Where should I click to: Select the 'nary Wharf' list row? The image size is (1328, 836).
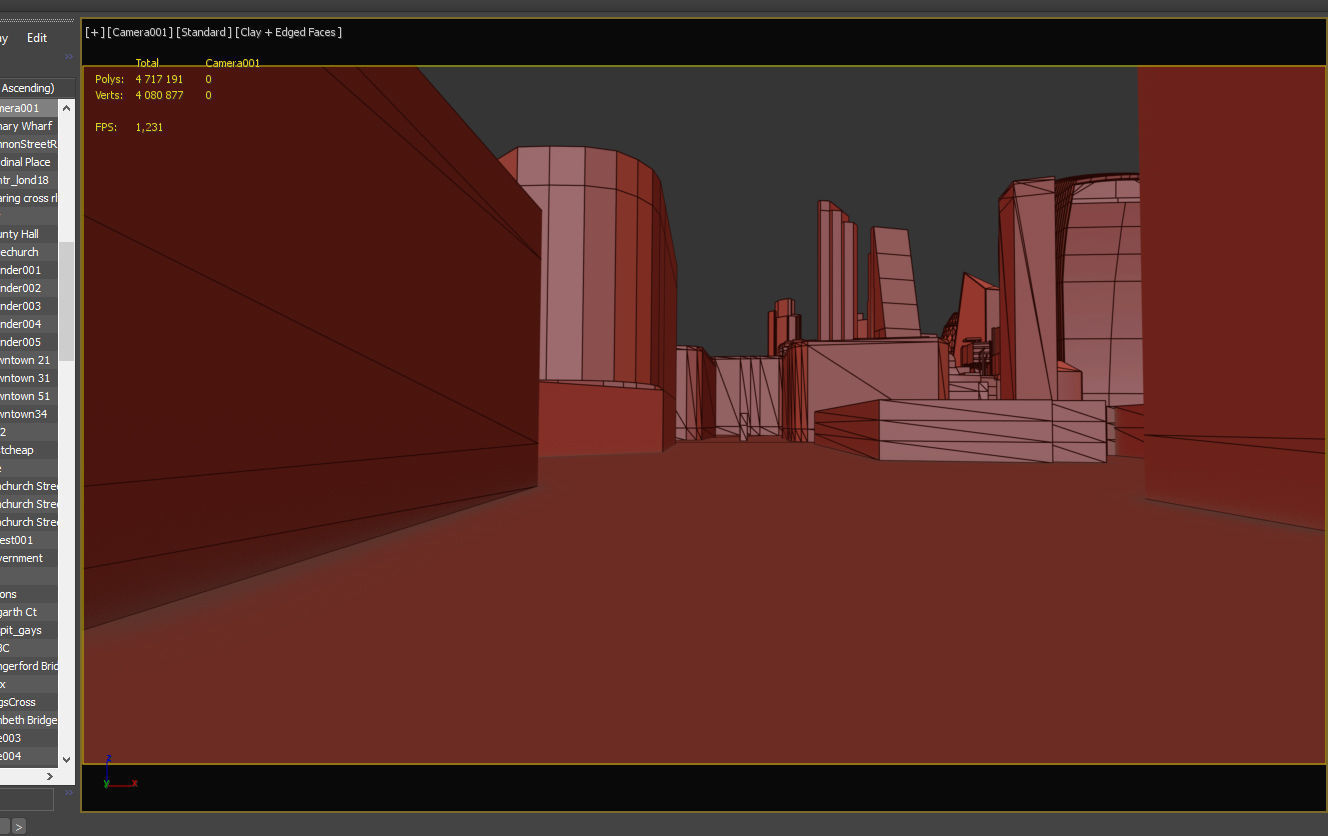(29, 126)
